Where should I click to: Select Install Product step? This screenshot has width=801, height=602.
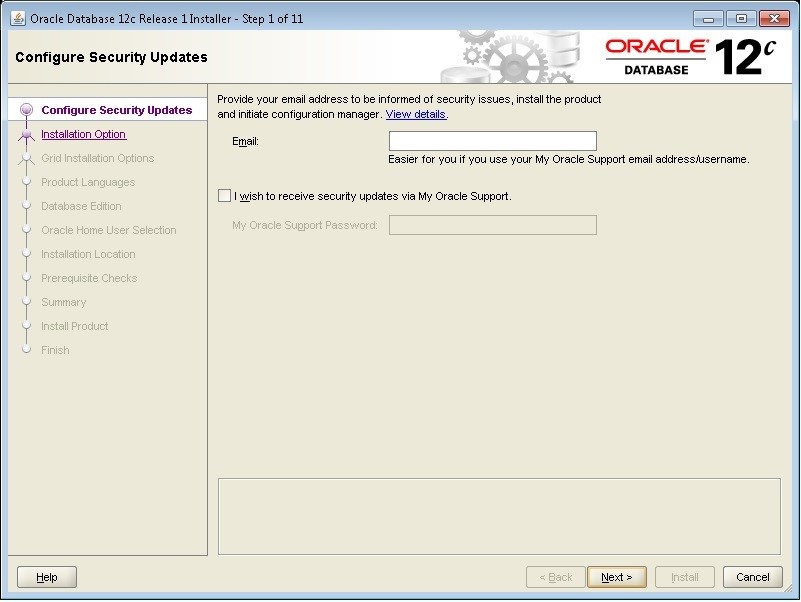click(75, 326)
